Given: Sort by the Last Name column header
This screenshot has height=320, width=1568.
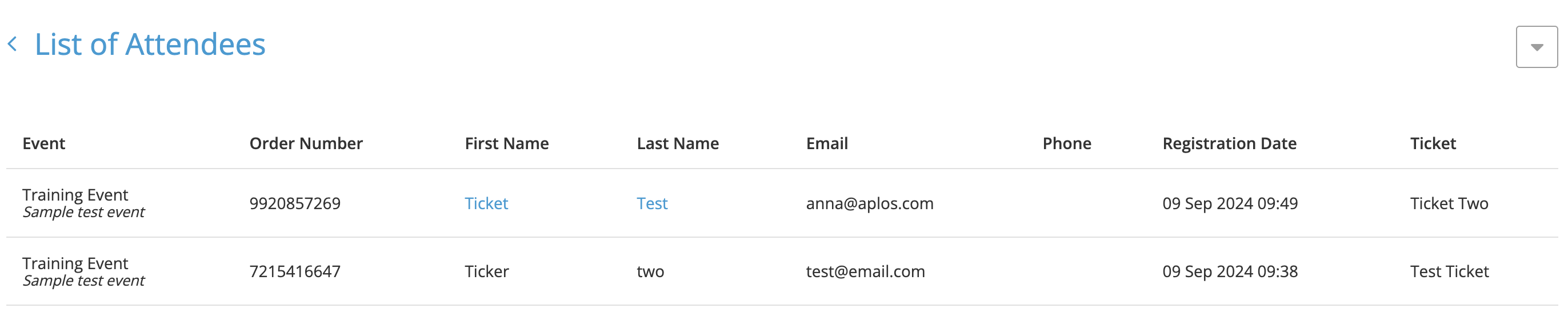Looking at the screenshot, I should coord(678,143).
